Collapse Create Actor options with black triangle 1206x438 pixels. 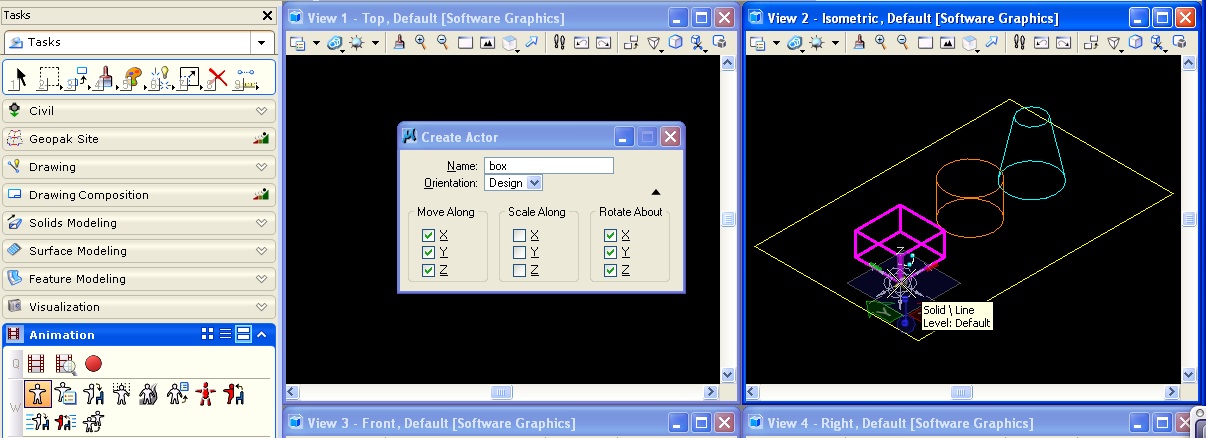(x=656, y=191)
